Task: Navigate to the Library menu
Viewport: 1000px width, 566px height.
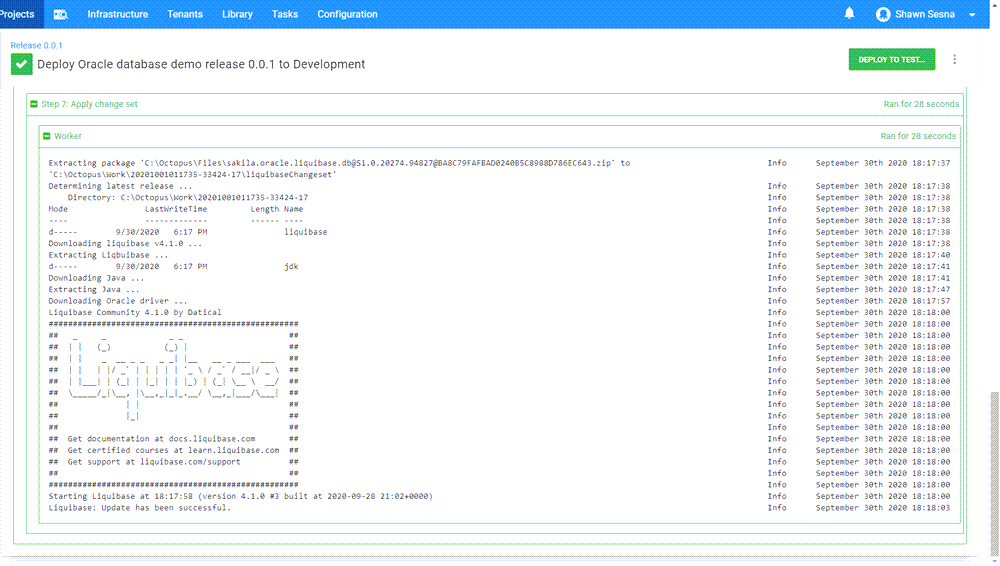Action: click(x=237, y=14)
